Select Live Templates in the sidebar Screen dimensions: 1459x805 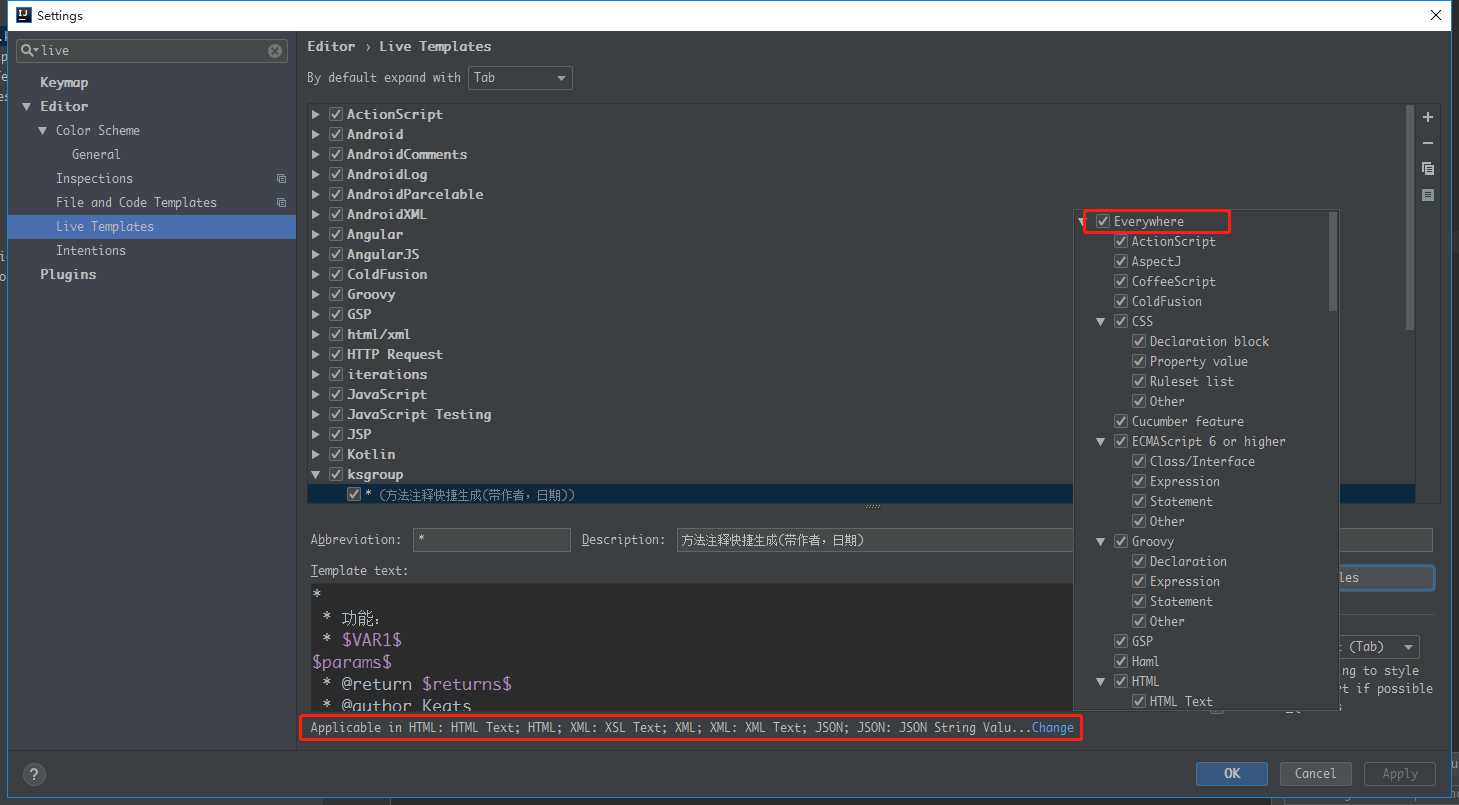pyautogui.click(x=151, y=227)
